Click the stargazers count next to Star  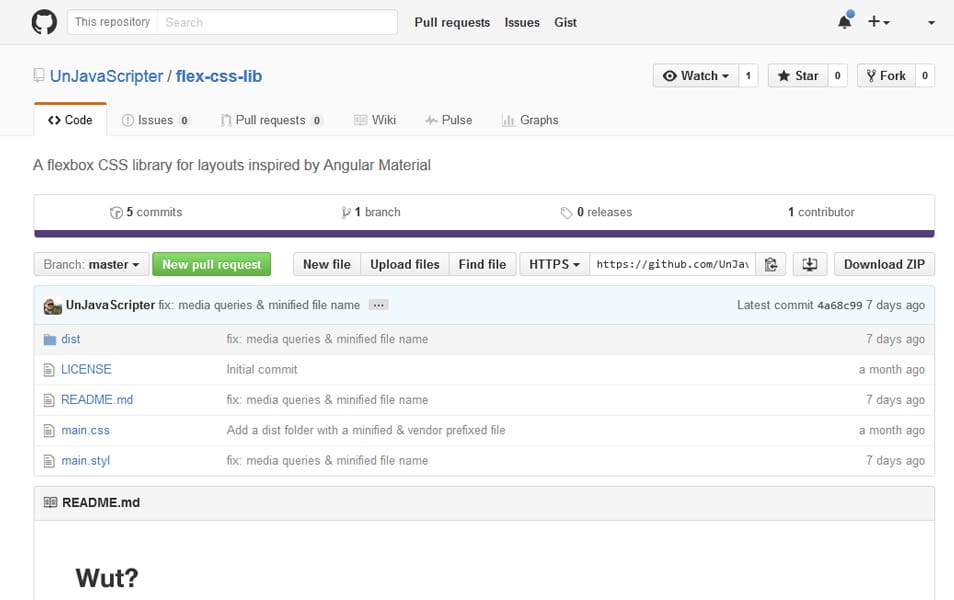837,75
